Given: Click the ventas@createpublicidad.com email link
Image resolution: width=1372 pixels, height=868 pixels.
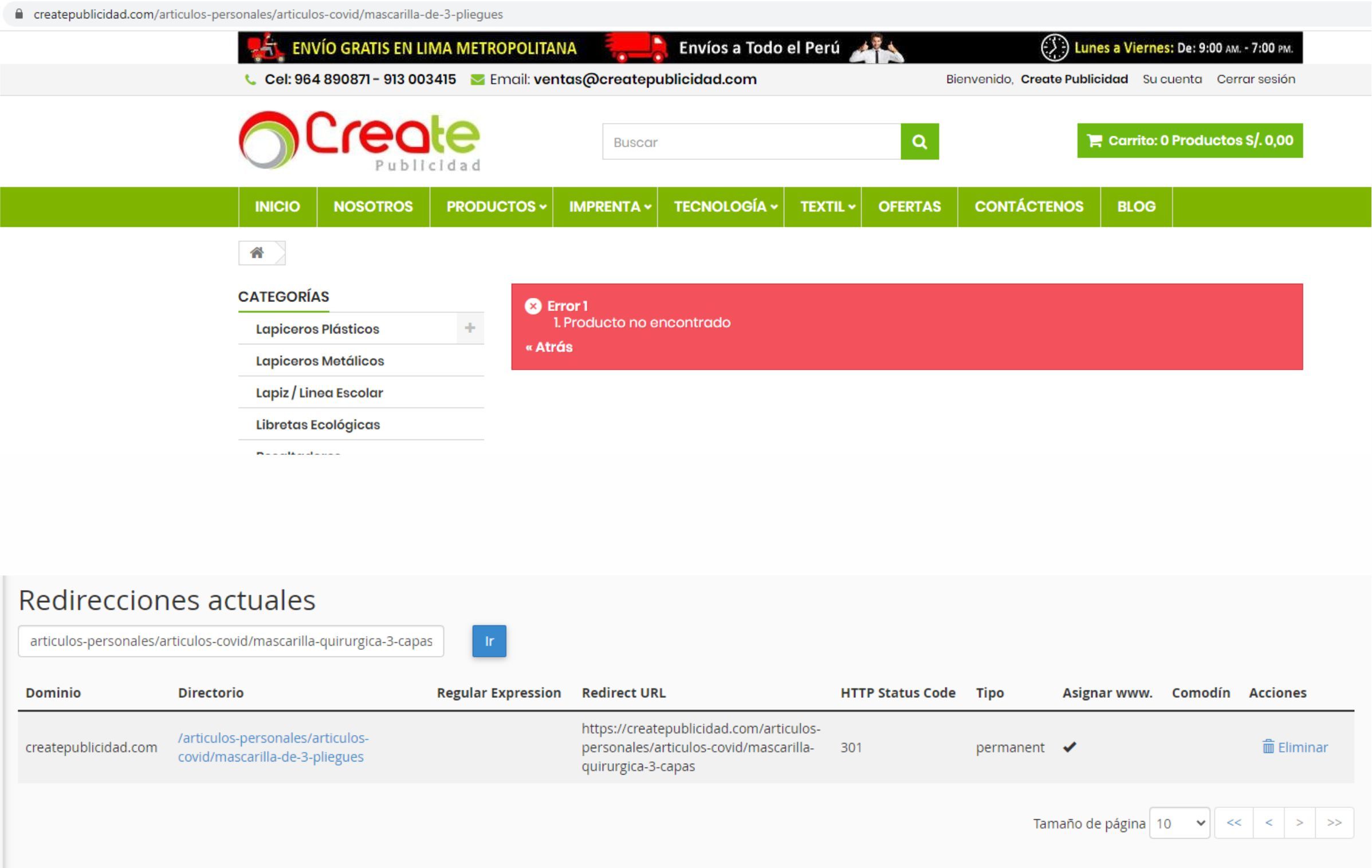Looking at the screenshot, I should 645,79.
